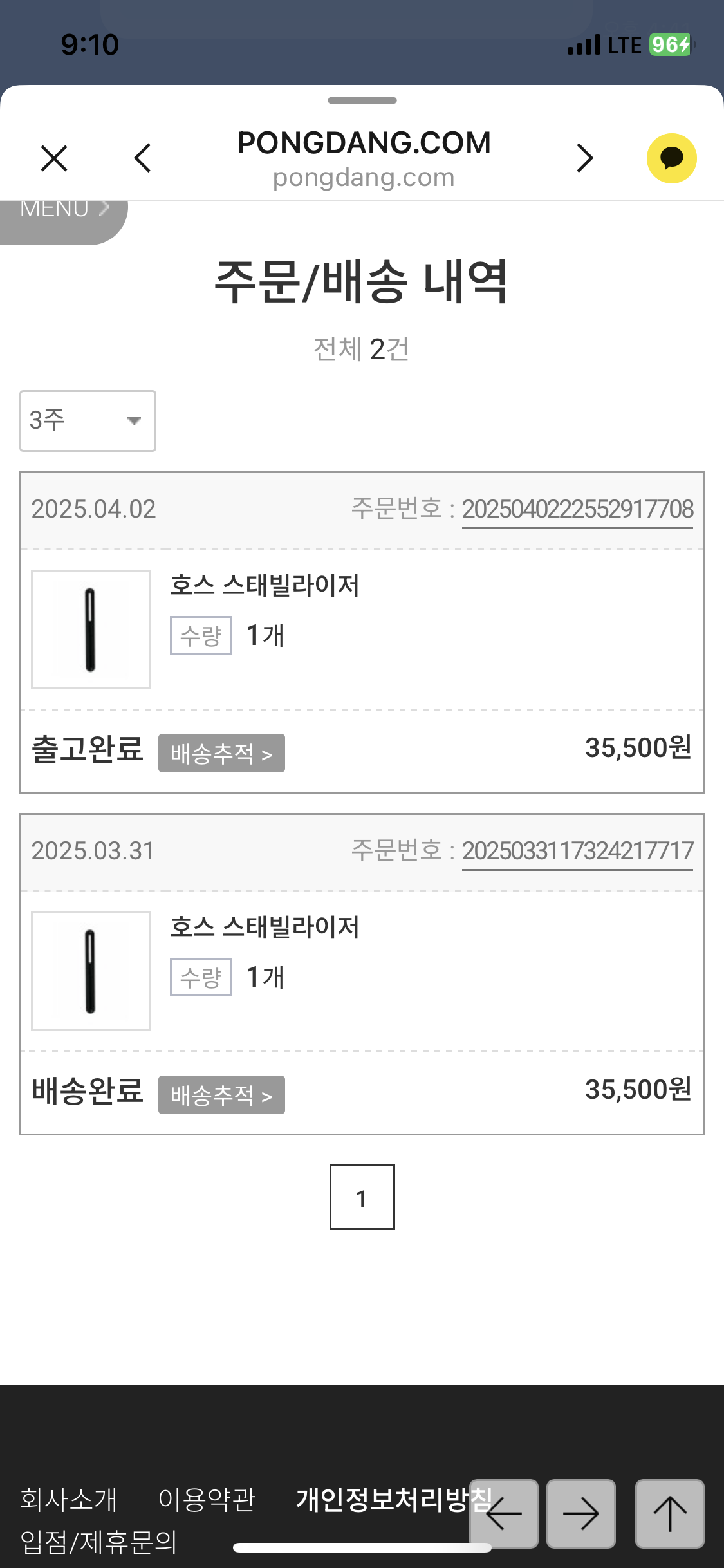Open order number 20250402225529177​08 link

[x=577, y=510]
